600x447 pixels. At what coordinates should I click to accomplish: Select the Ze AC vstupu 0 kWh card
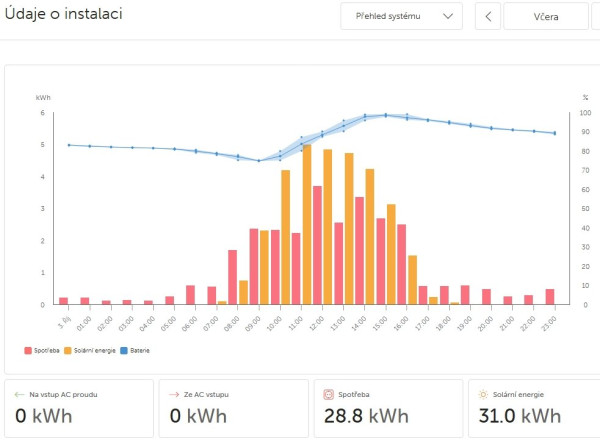(x=232, y=410)
